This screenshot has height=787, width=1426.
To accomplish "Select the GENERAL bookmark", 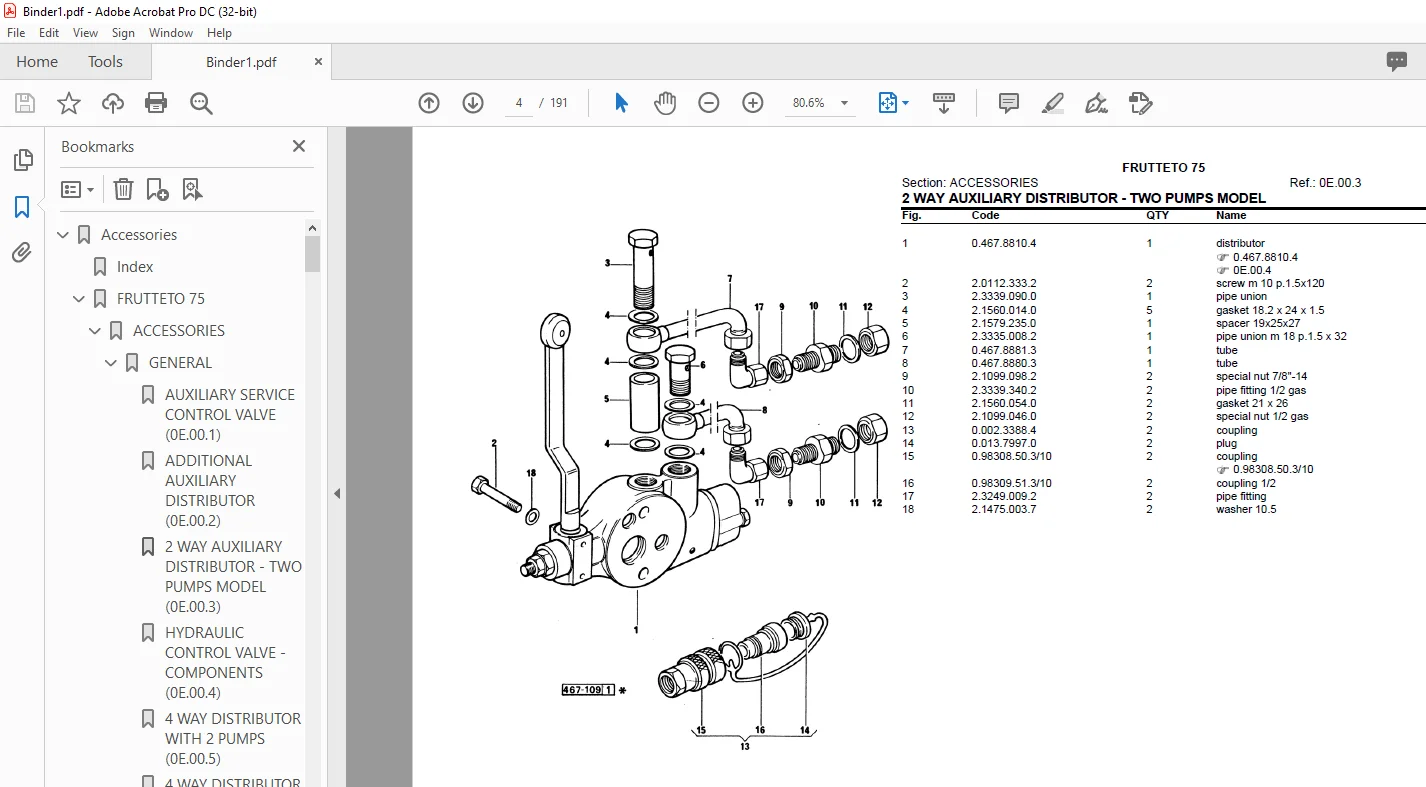I will 180,363.
